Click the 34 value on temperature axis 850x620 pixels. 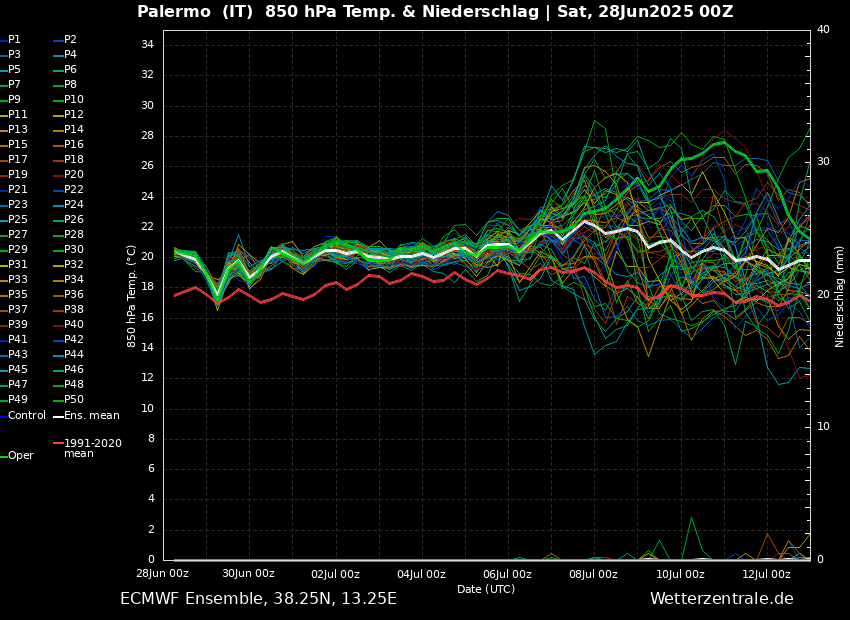(x=147, y=45)
